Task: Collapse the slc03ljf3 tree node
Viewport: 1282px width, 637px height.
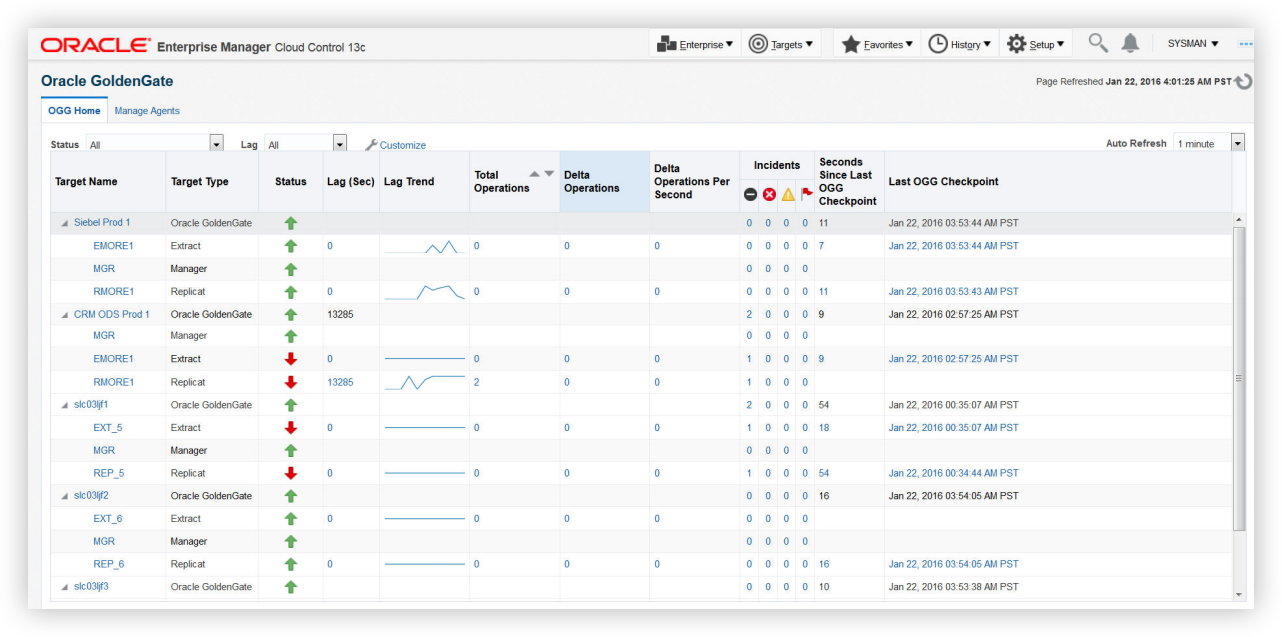Action: click(65, 587)
